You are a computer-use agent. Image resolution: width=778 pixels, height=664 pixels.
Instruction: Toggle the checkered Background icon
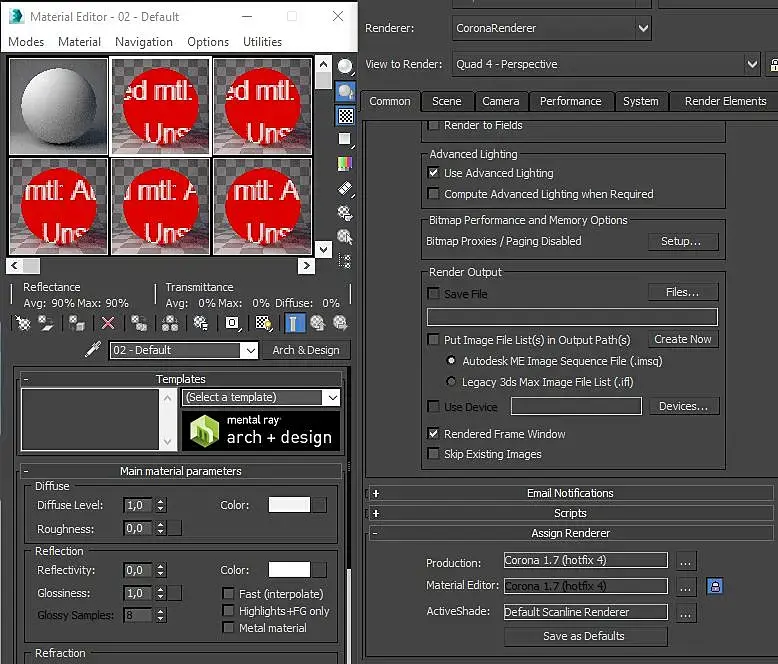point(345,116)
